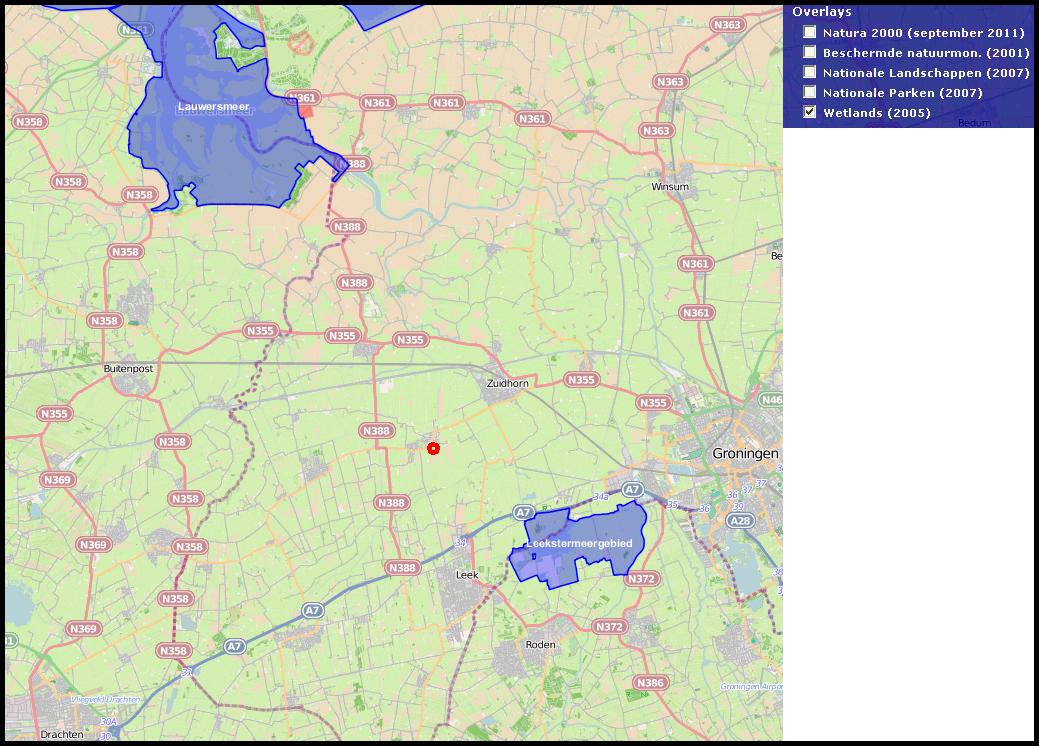Uncheck the Wetlands (2005) overlay
This screenshot has height=746, width=1039.
click(x=810, y=113)
